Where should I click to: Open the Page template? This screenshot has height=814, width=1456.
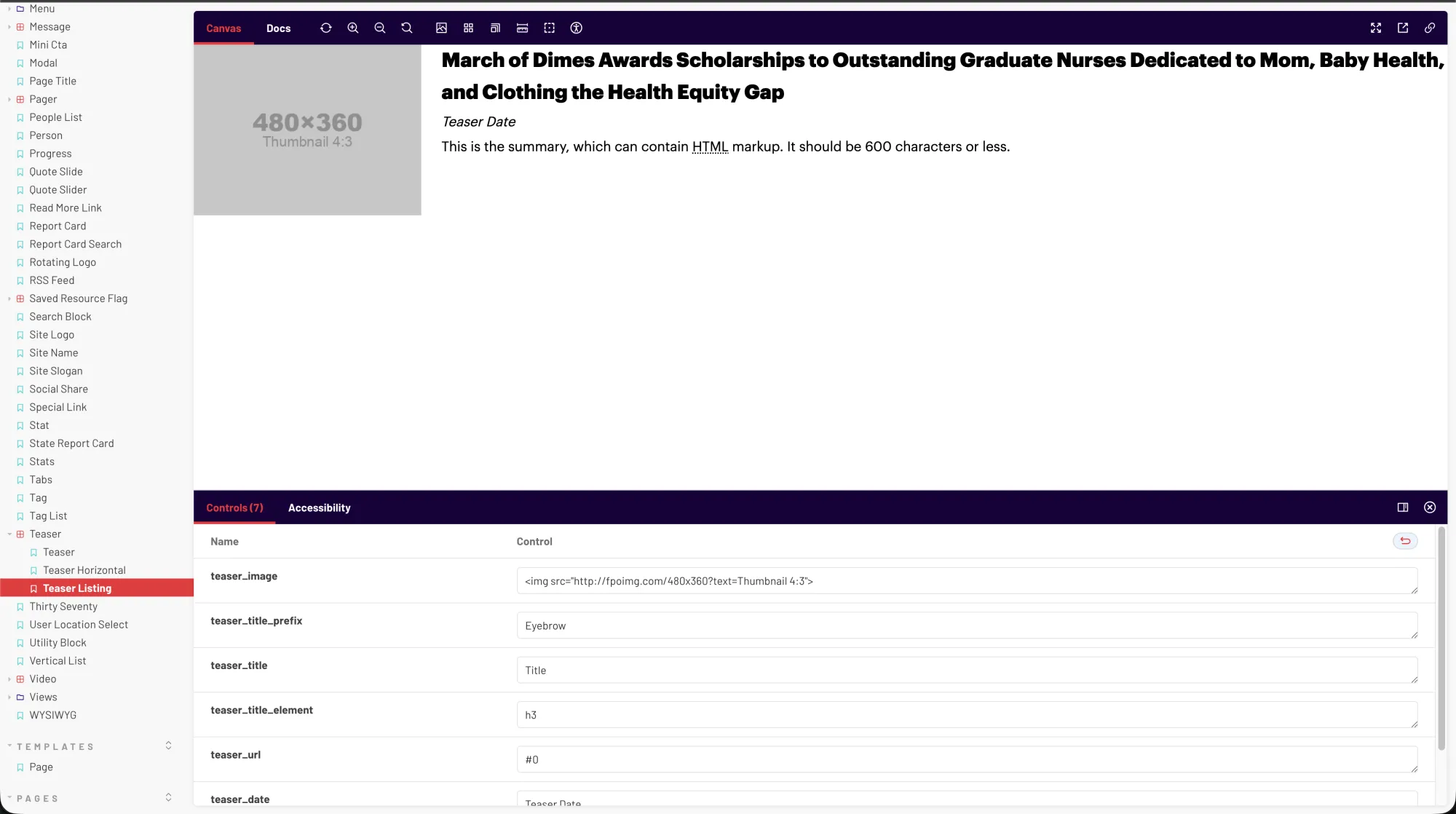(x=41, y=767)
